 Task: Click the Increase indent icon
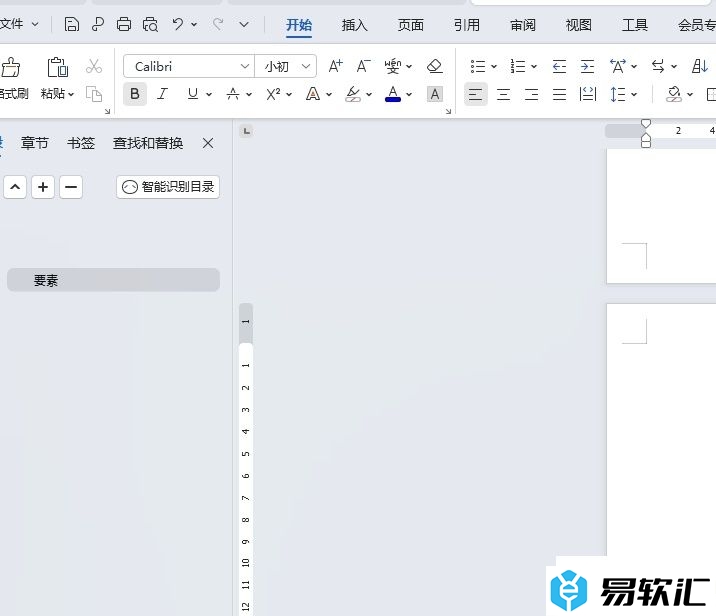pos(587,67)
